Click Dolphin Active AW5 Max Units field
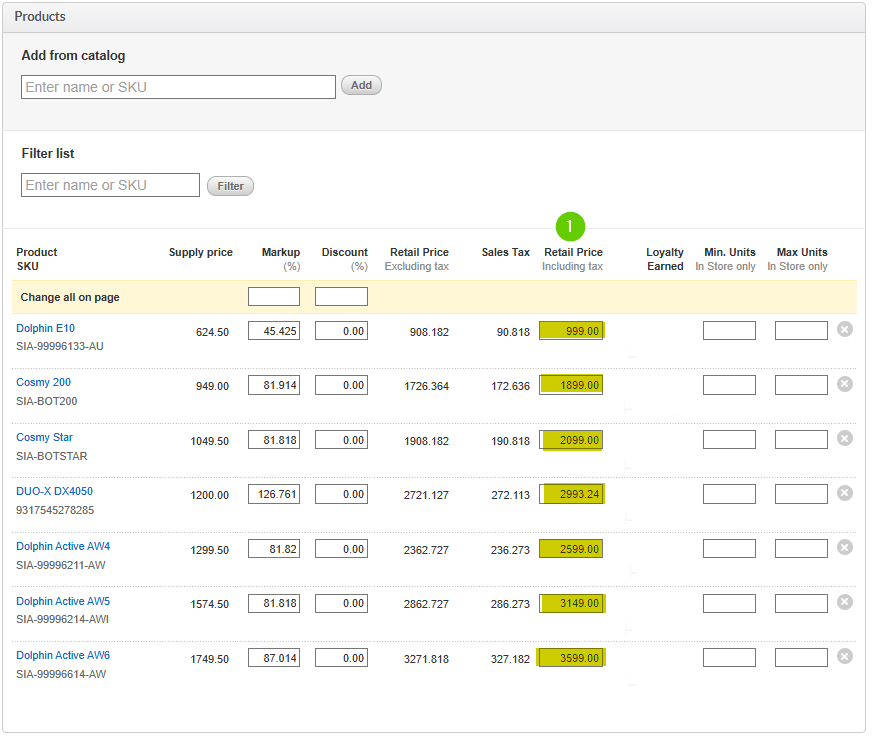Screen dimensions: 872x739 coord(801,603)
